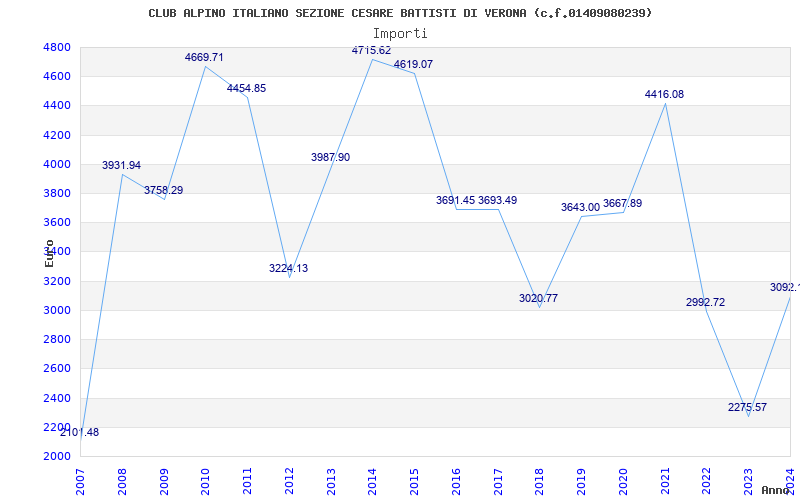Click the 2009 x-axis year
Viewport: 800px width, 500px height.
tap(164, 482)
